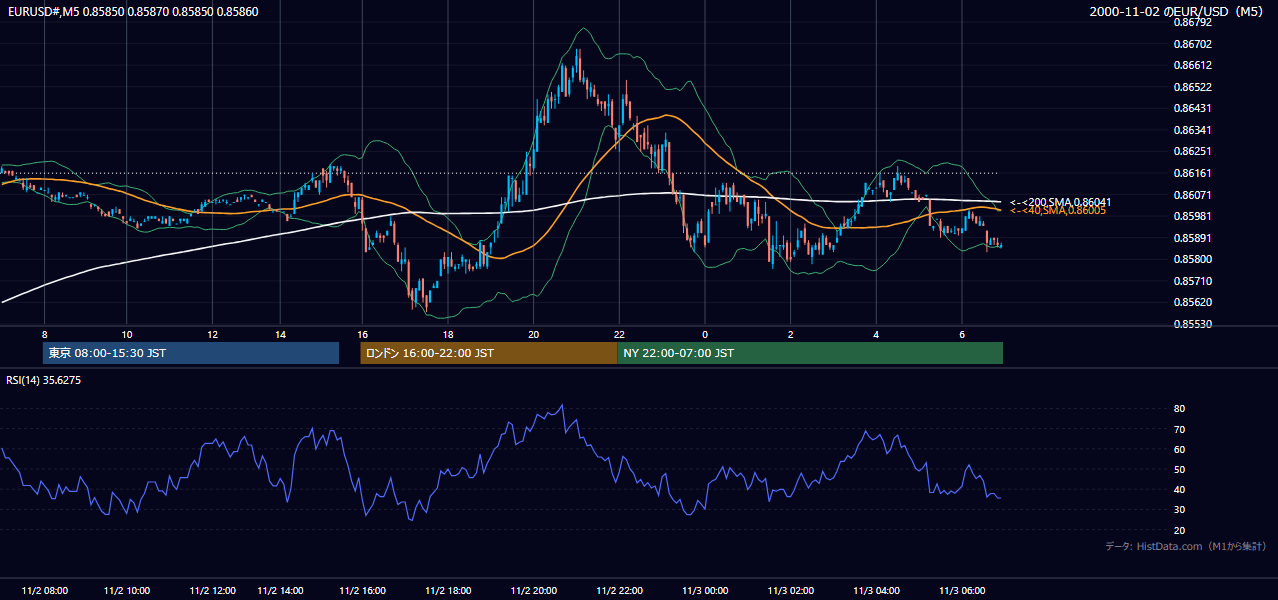Click the RSI scale level 50

(1179, 469)
